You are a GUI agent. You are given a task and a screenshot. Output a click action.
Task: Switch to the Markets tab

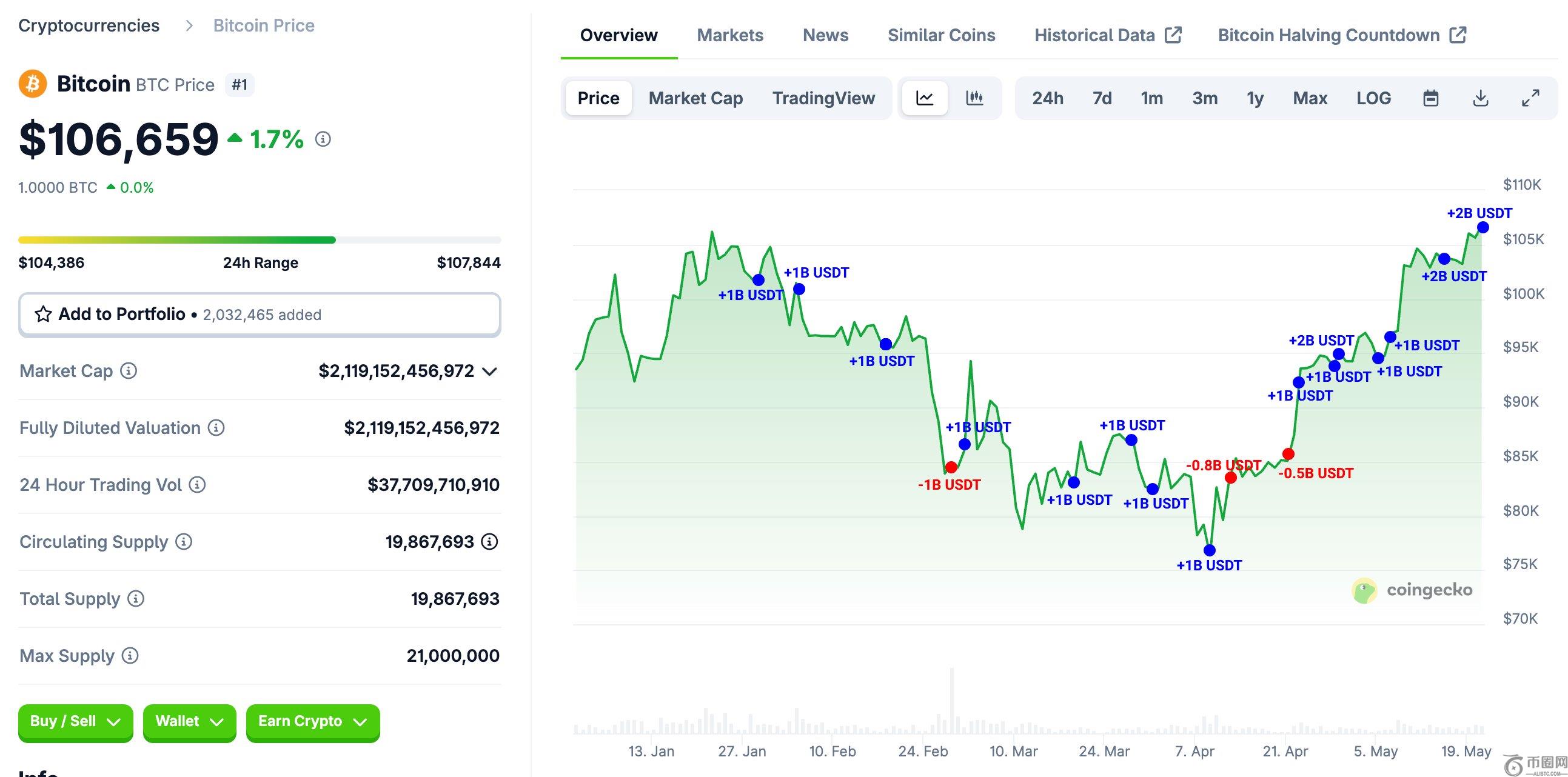[730, 35]
